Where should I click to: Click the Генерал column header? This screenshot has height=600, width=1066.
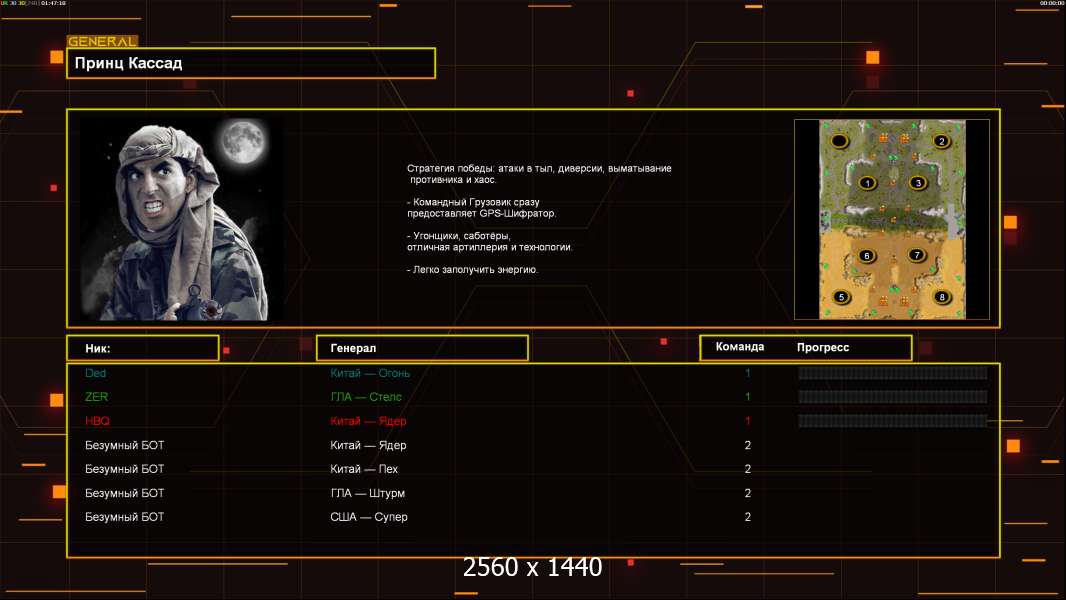pyautogui.click(x=421, y=348)
